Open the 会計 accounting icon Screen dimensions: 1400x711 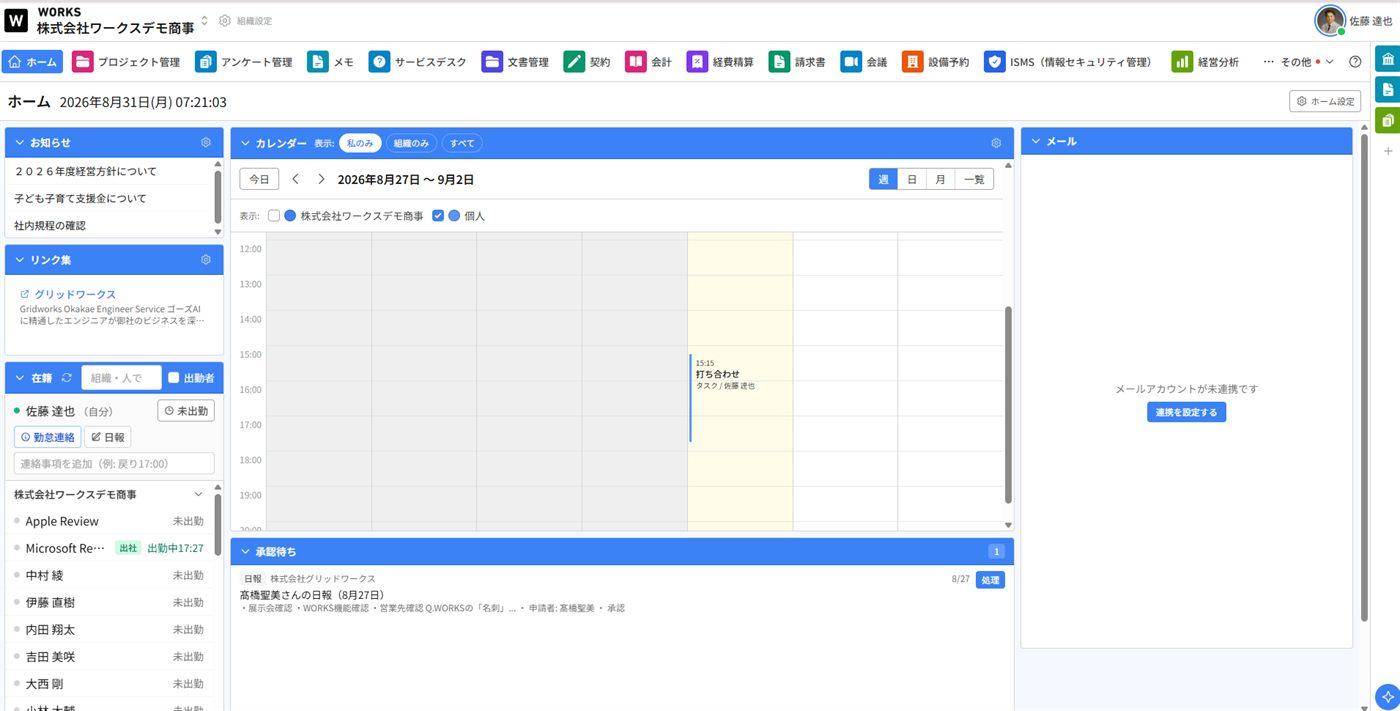coord(636,62)
